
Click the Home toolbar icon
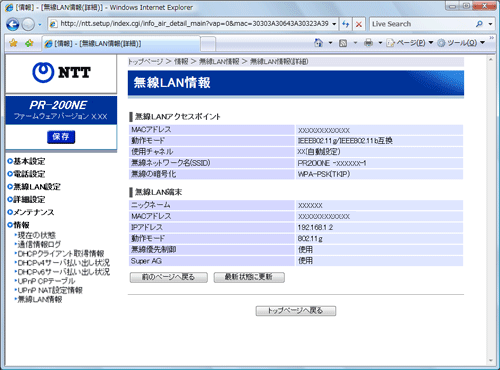click(x=319, y=43)
